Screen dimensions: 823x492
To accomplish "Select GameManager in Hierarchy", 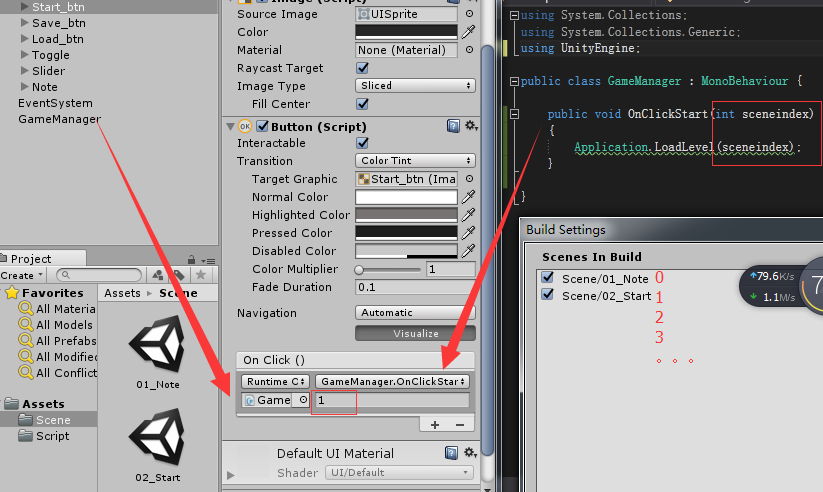I will [59, 119].
